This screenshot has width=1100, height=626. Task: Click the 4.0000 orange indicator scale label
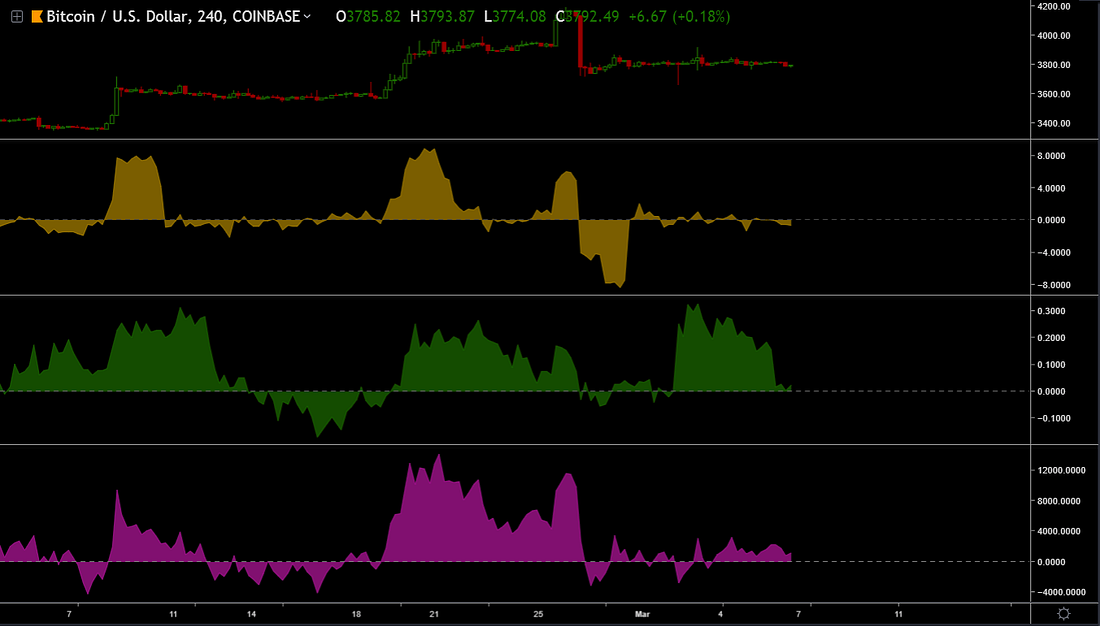coord(1052,187)
